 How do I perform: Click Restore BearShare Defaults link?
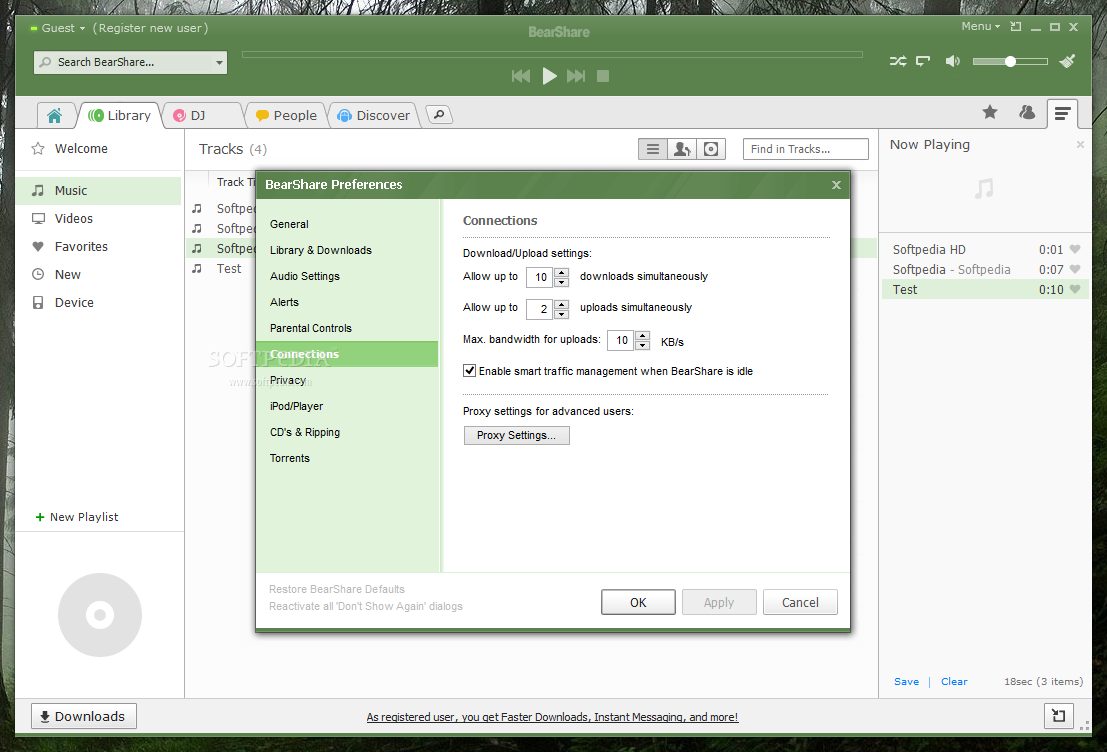[337, 589]
